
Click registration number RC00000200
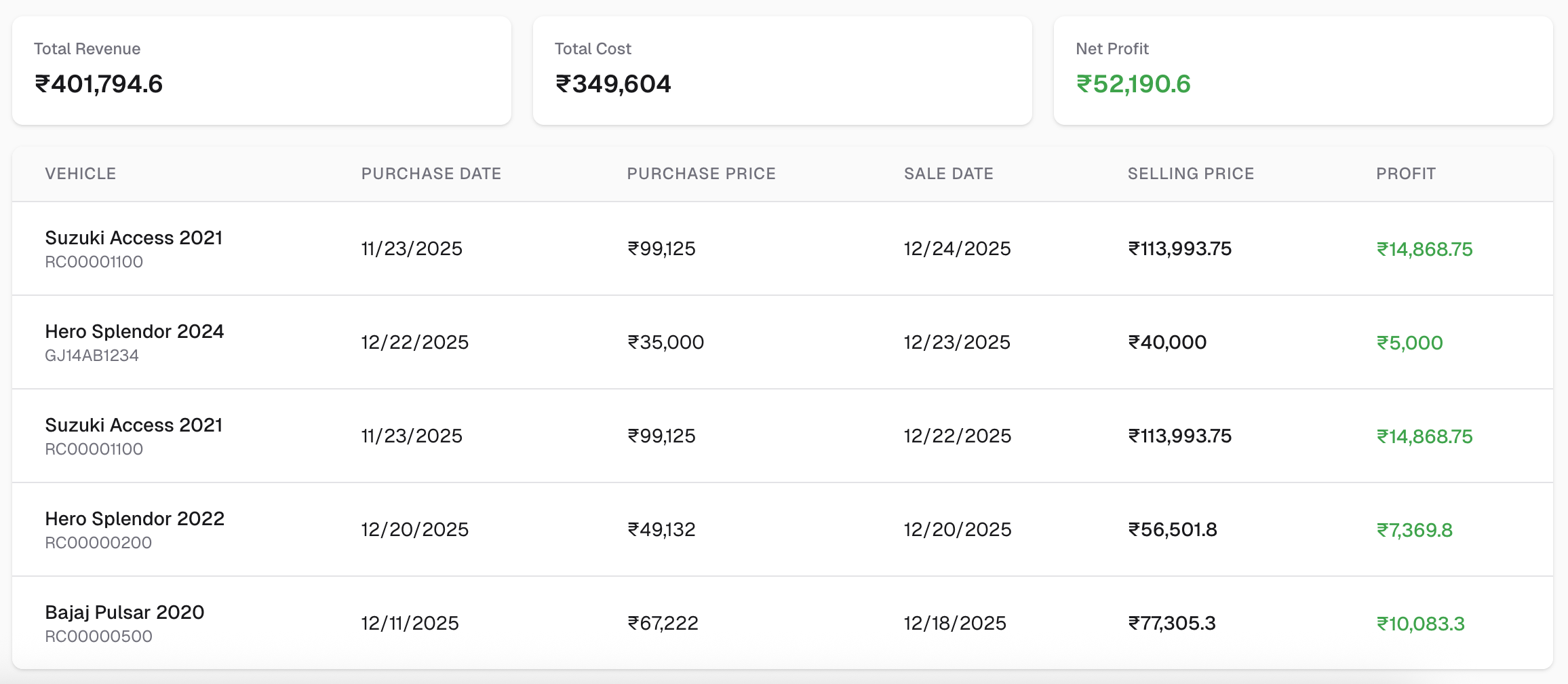click(x=98, y=543)
